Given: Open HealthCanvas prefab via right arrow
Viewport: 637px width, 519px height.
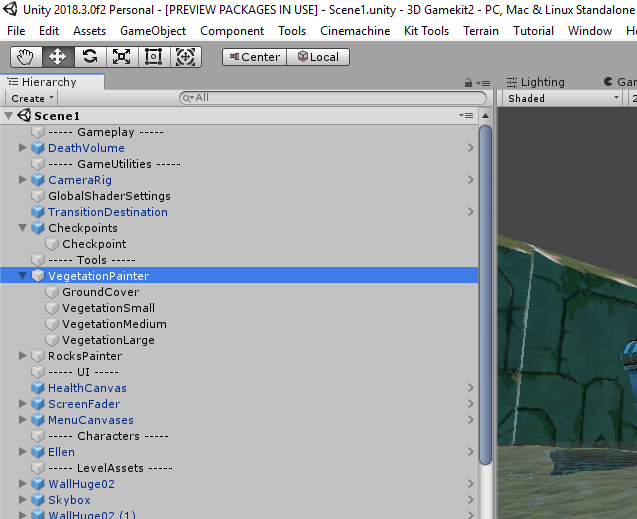Looking at the screenshot, I should pyautogui.click(x=470, y=388).
